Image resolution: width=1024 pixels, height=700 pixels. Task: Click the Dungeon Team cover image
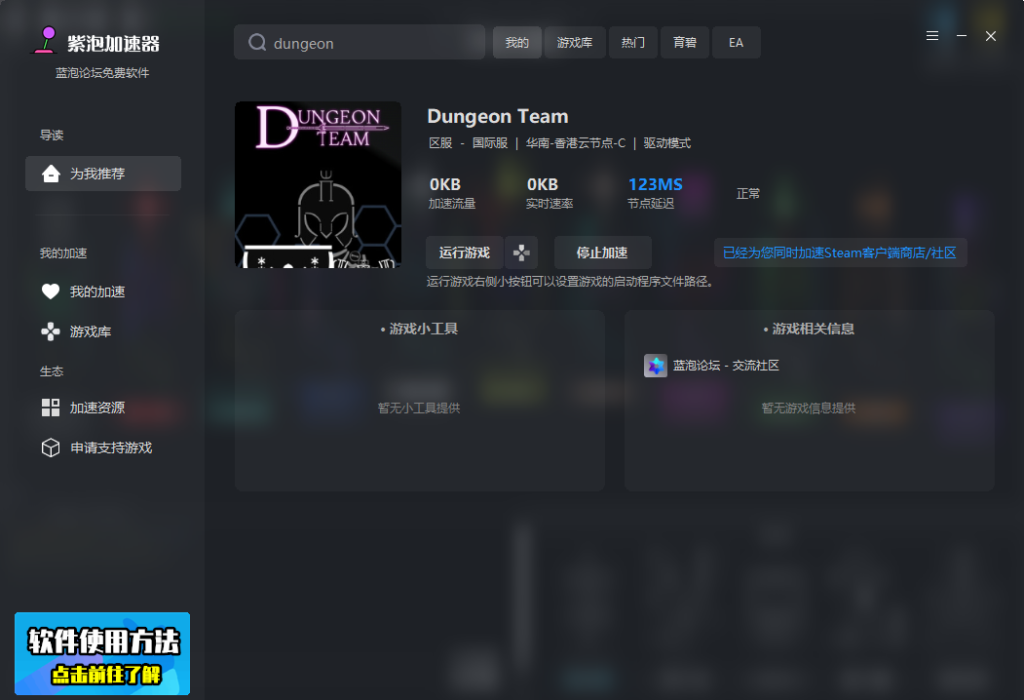point(318,185)
